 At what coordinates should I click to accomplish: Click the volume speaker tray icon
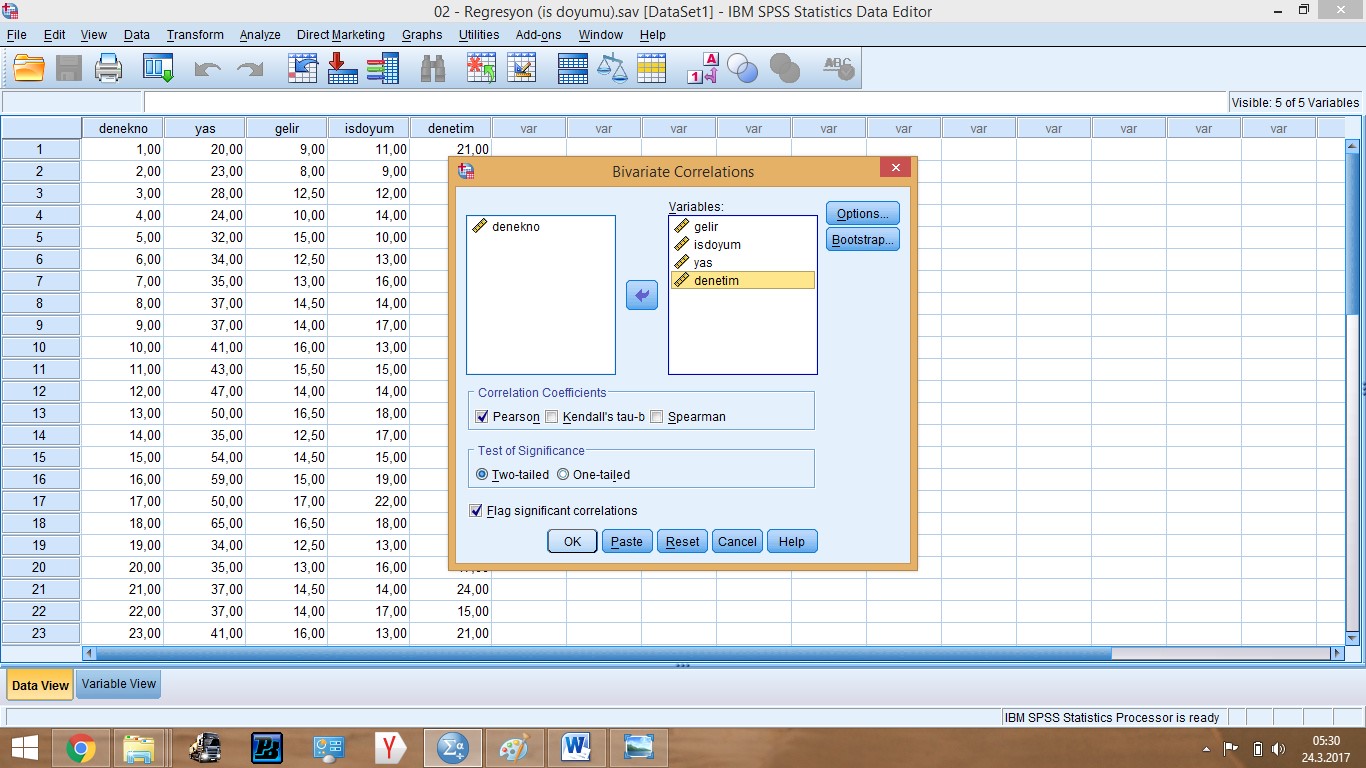coord(1277,749)
